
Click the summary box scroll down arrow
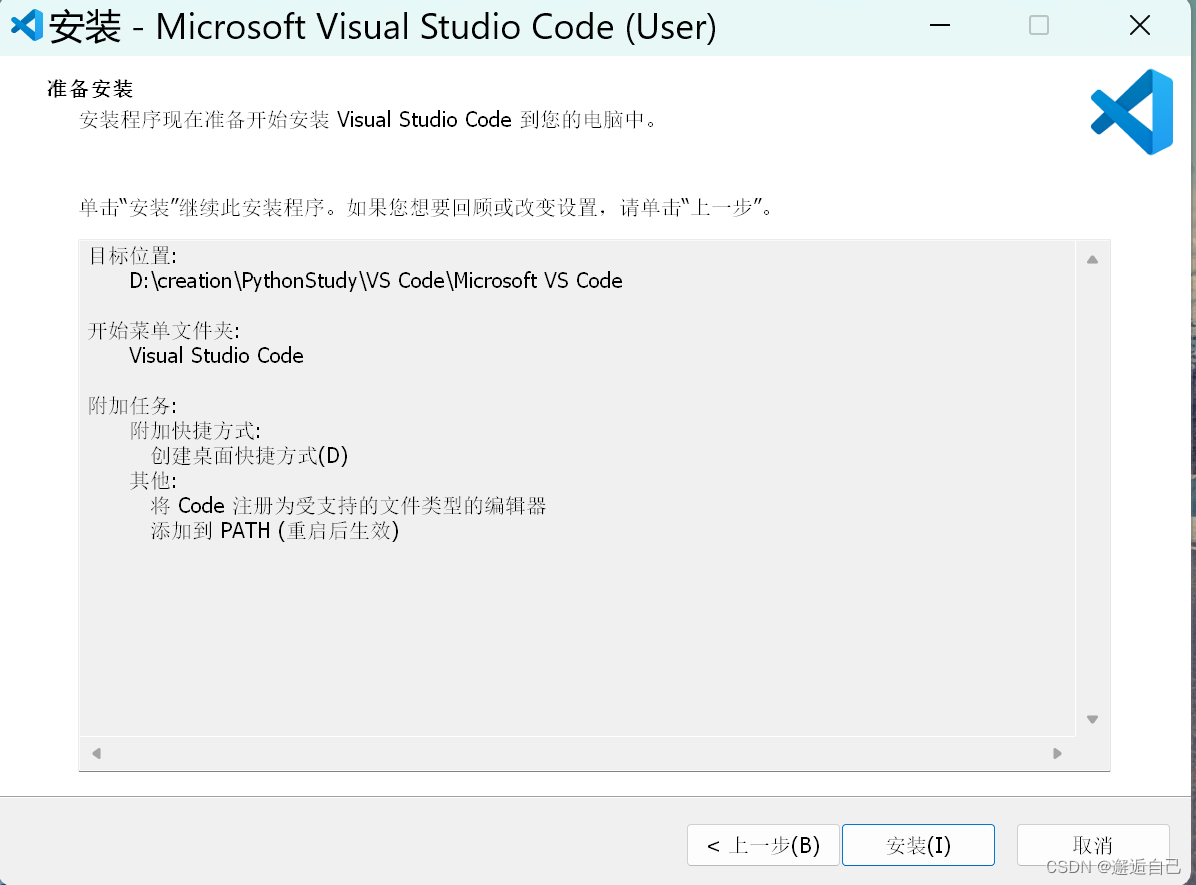[1092, 719]
